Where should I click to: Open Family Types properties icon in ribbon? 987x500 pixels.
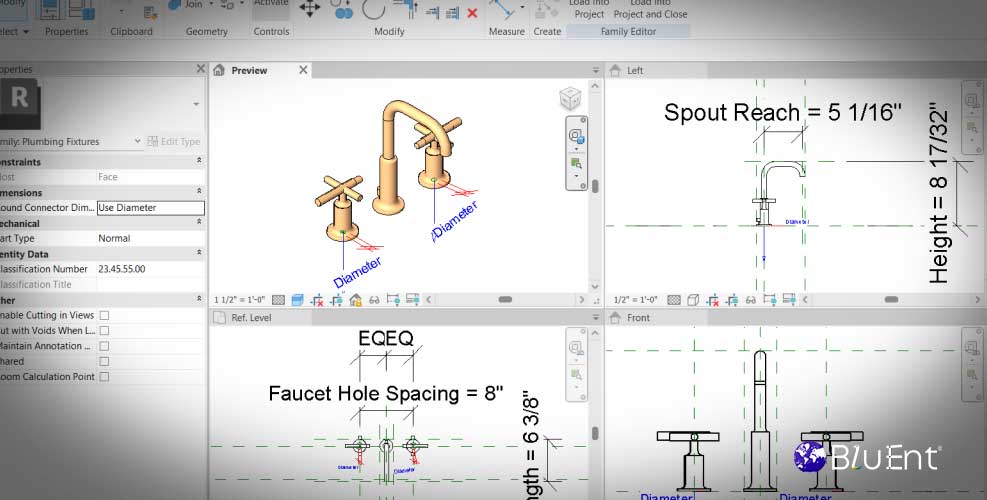(81, 9)
